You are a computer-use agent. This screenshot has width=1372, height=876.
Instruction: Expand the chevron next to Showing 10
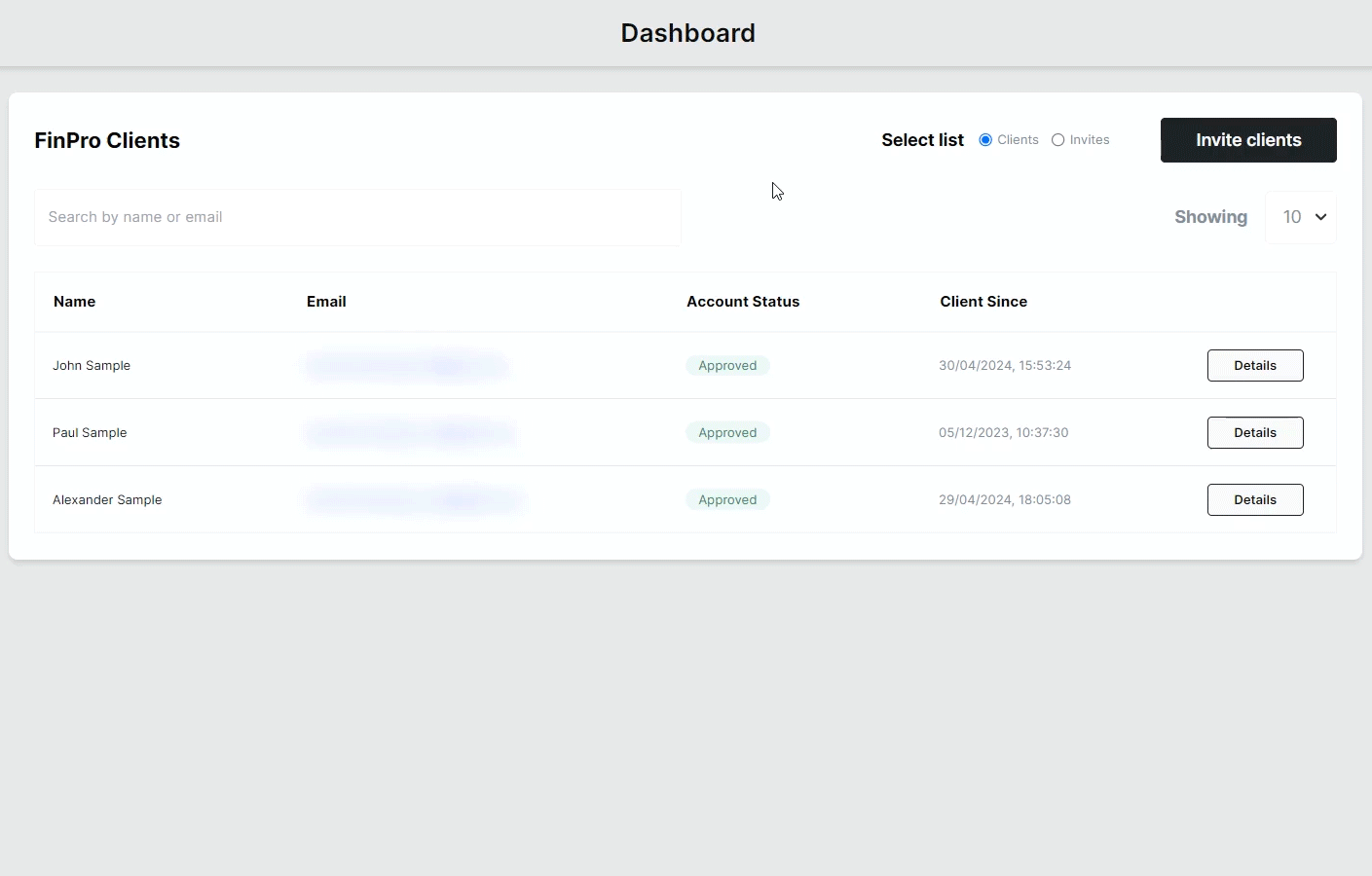1319,217
